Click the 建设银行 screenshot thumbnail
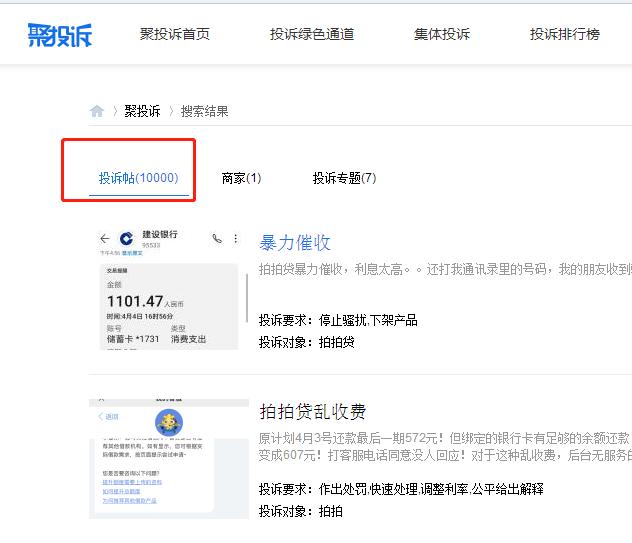This screenshot has width=632, height=543. pos(169,289)
